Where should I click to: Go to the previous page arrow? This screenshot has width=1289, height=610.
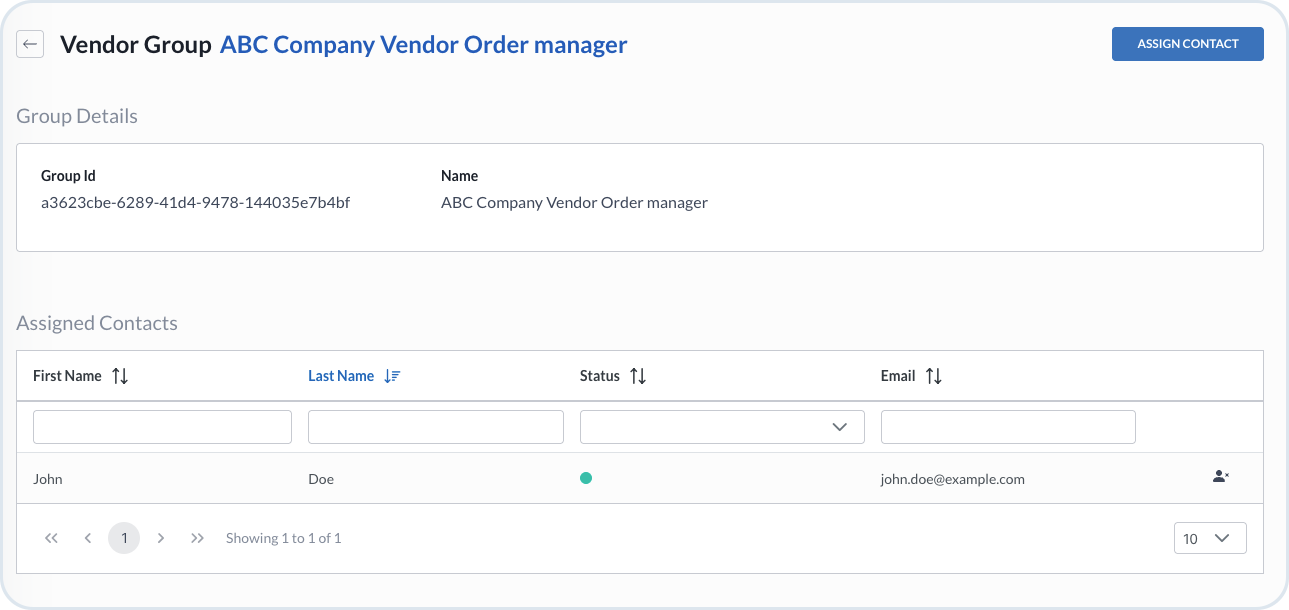[88, 538]
